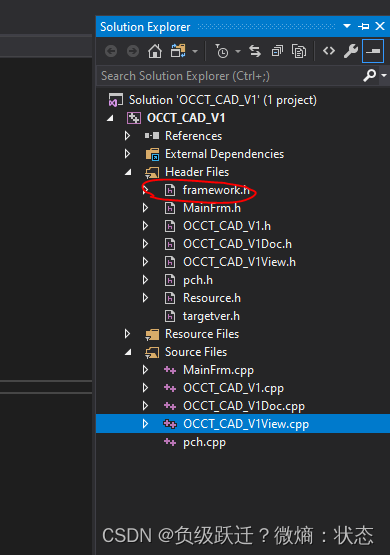Expand the MainFrm.h node
The image size is (390, 555).
pyautogui.click(x=145, y=208)
